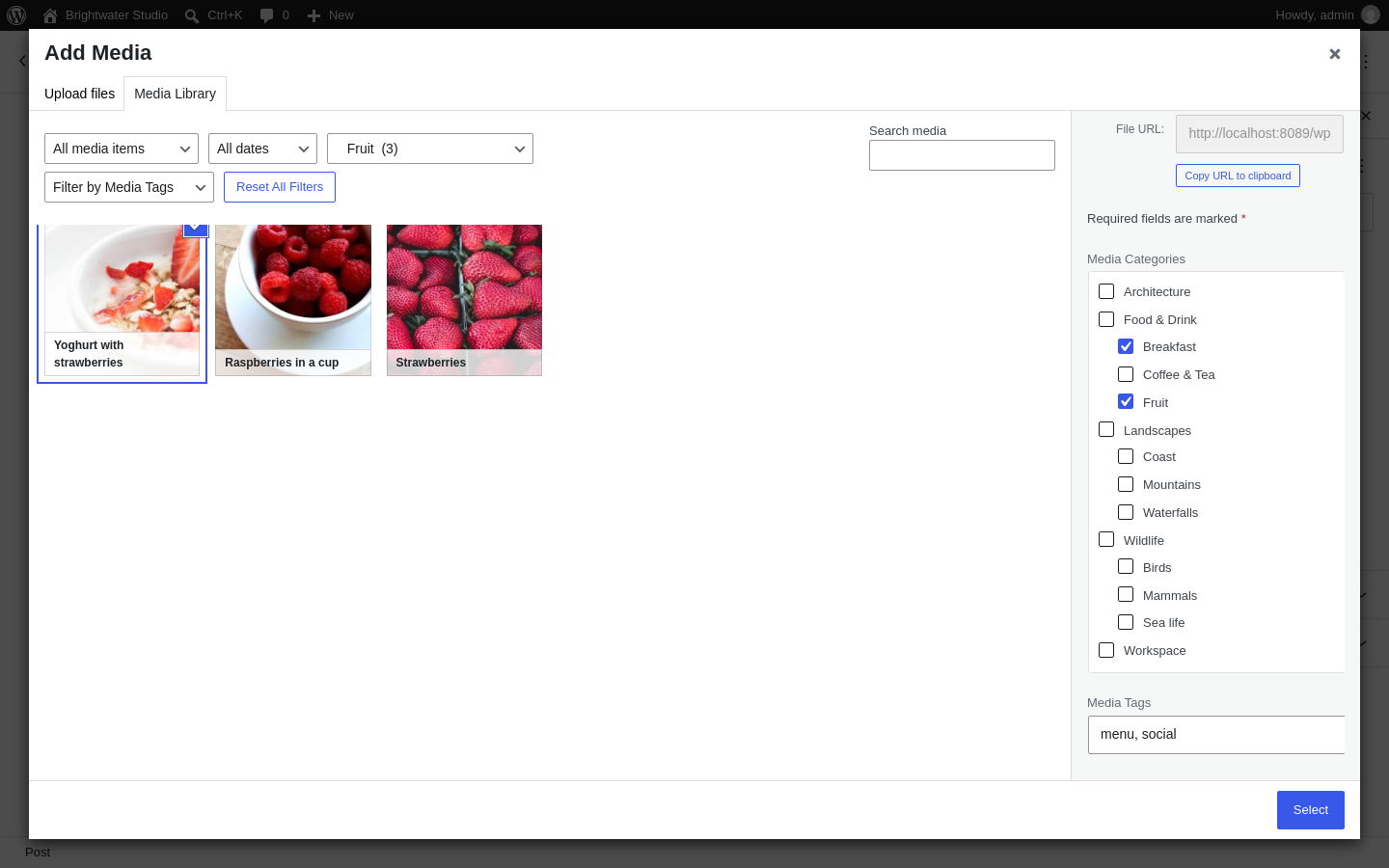Select Raspberries in a cup thumbnail
1389x868 pixels.
click(293, 300)
